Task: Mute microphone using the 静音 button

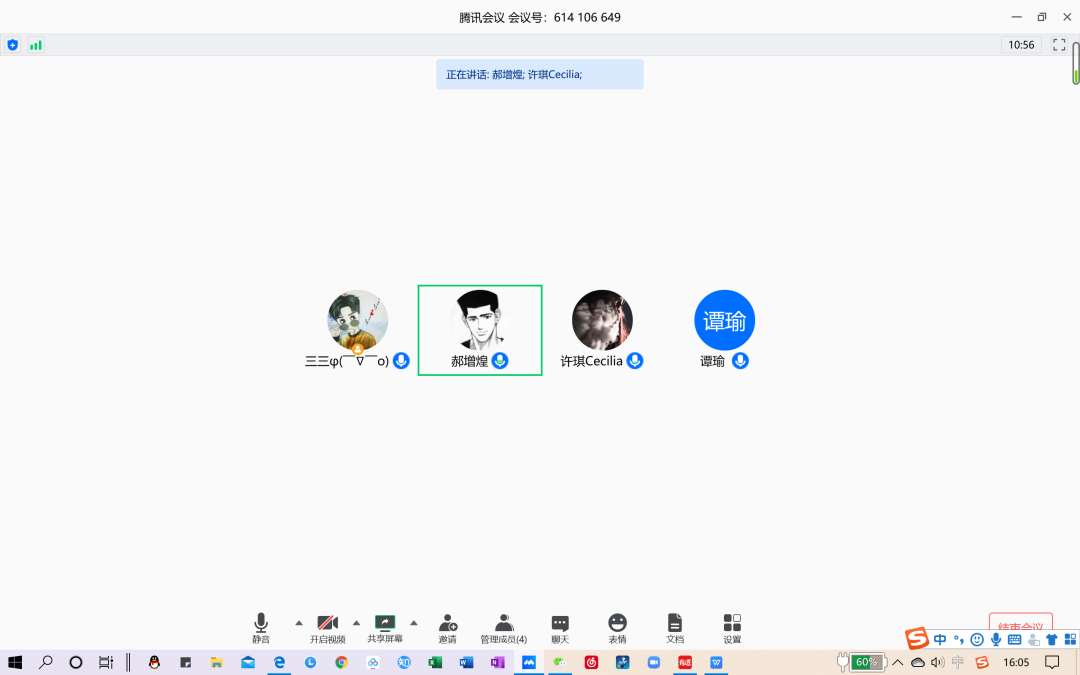Action: (x=261, y=627)
